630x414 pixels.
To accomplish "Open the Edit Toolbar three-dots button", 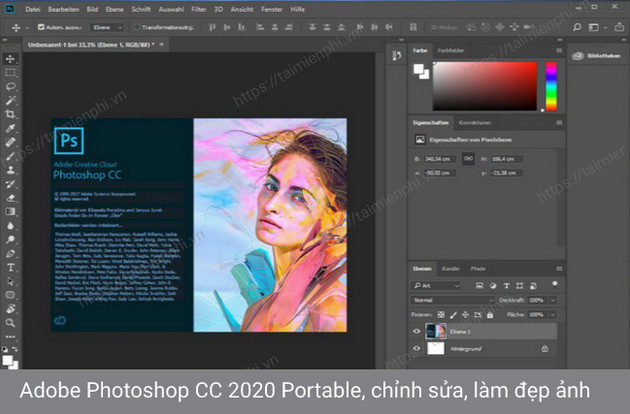I will (x=10, y=337).
